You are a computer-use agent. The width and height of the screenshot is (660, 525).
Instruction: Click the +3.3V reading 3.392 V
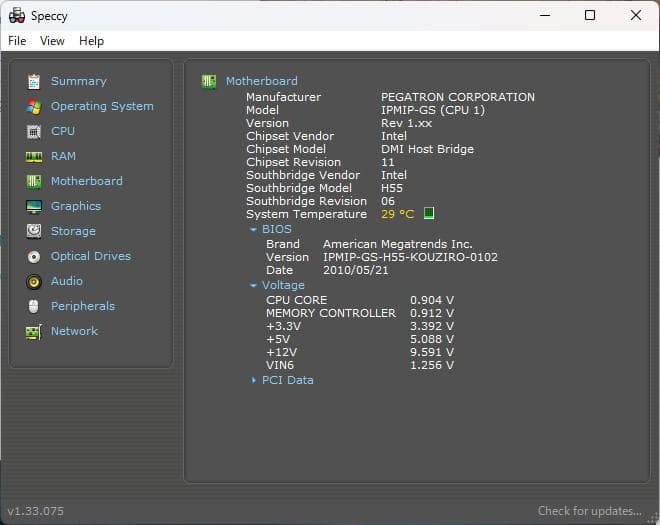432,326
